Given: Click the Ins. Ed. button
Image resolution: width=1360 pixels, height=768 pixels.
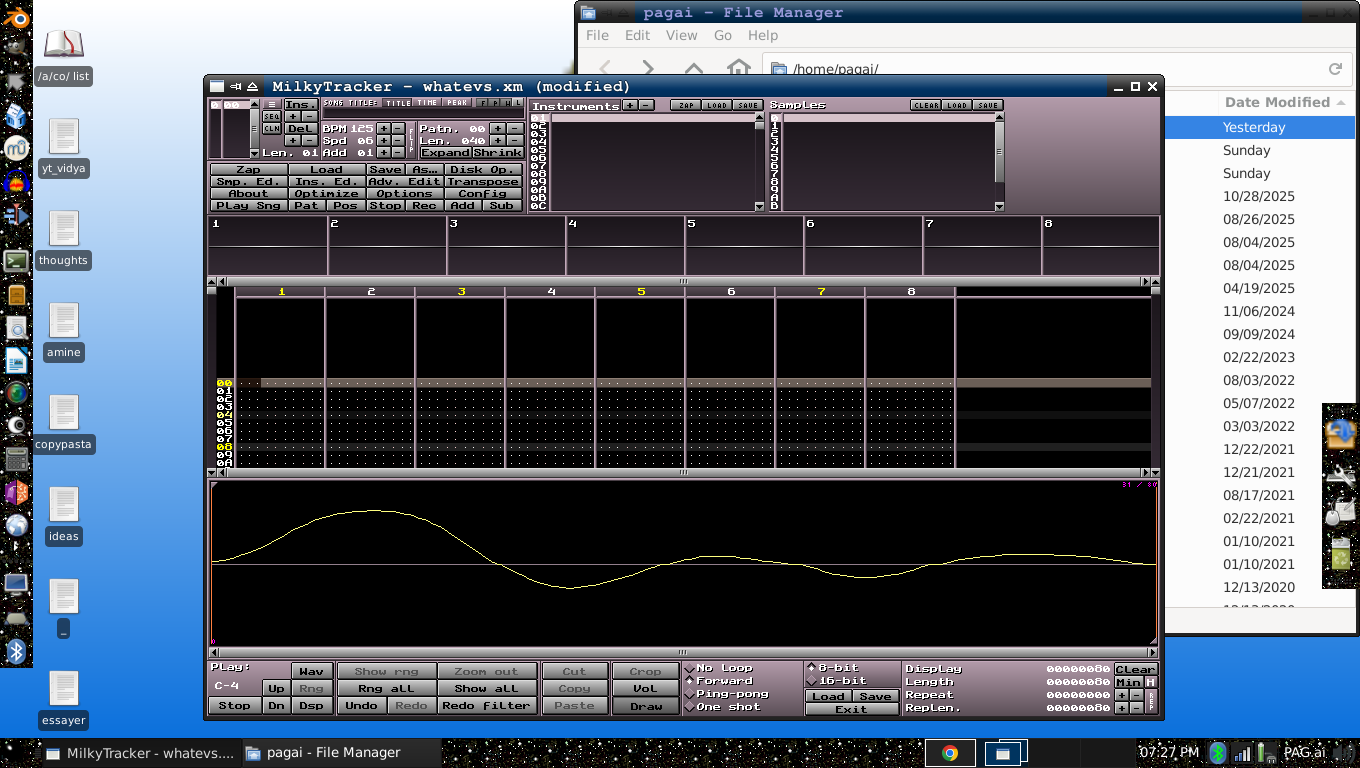Looking at the screenshot, I should pyautogui.click(x=326, y=182).
